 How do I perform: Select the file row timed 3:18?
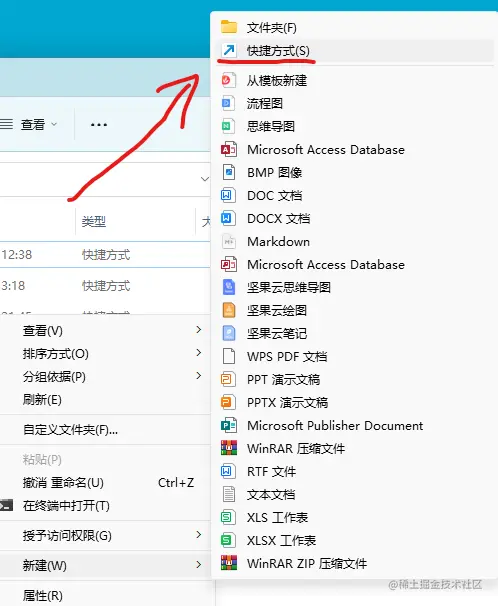tap(105, 286)
